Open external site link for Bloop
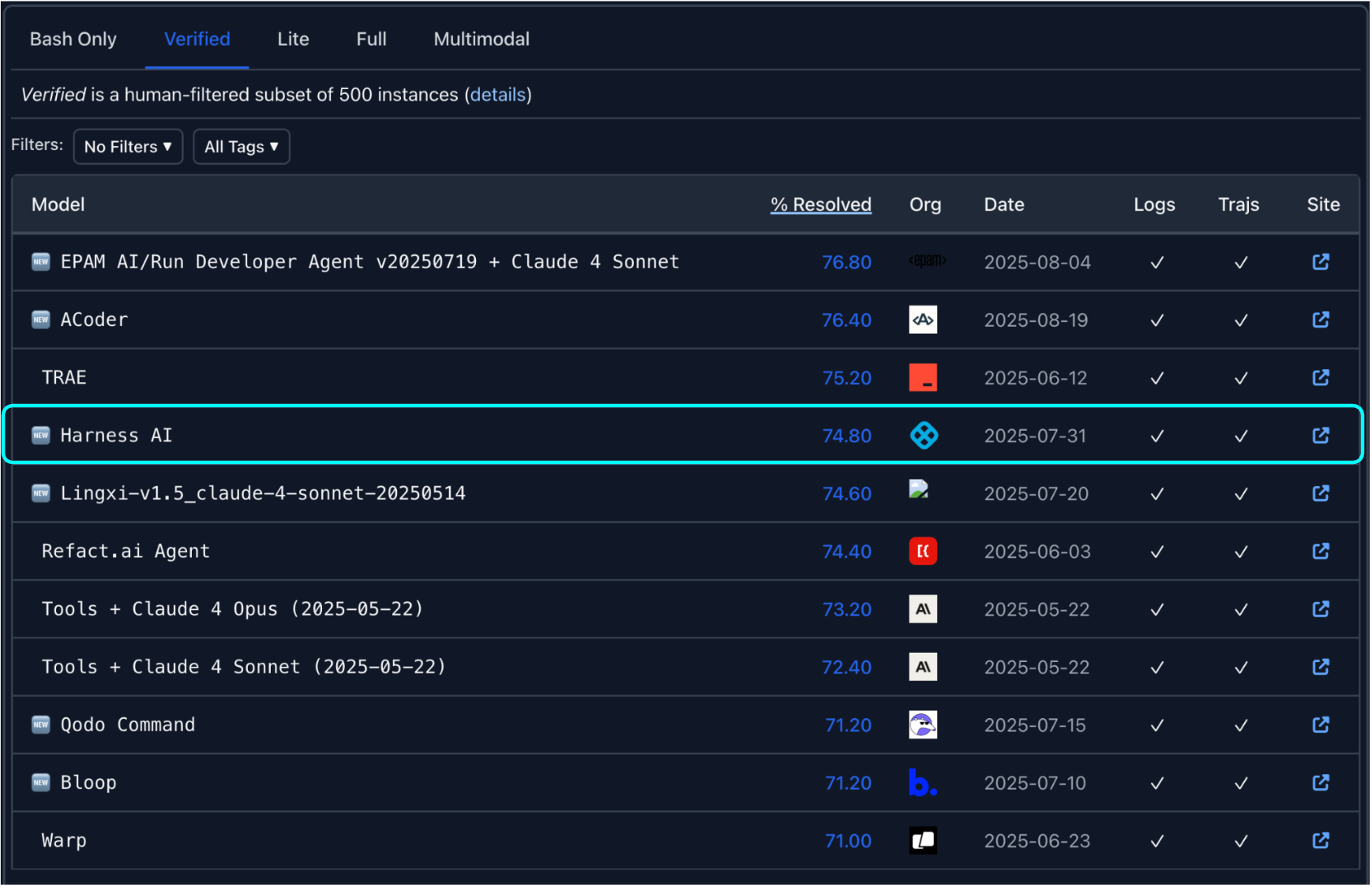This screenshot has height=887, width=1372. (x=1321, y=783)
